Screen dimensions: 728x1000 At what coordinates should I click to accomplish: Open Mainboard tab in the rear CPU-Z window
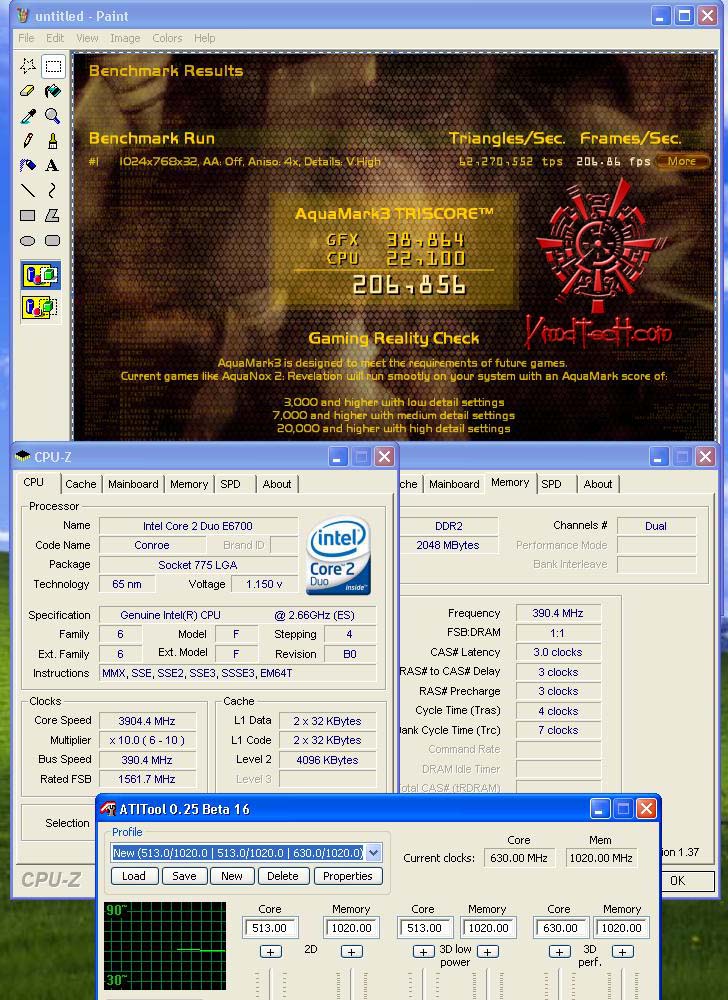point(454,484)
